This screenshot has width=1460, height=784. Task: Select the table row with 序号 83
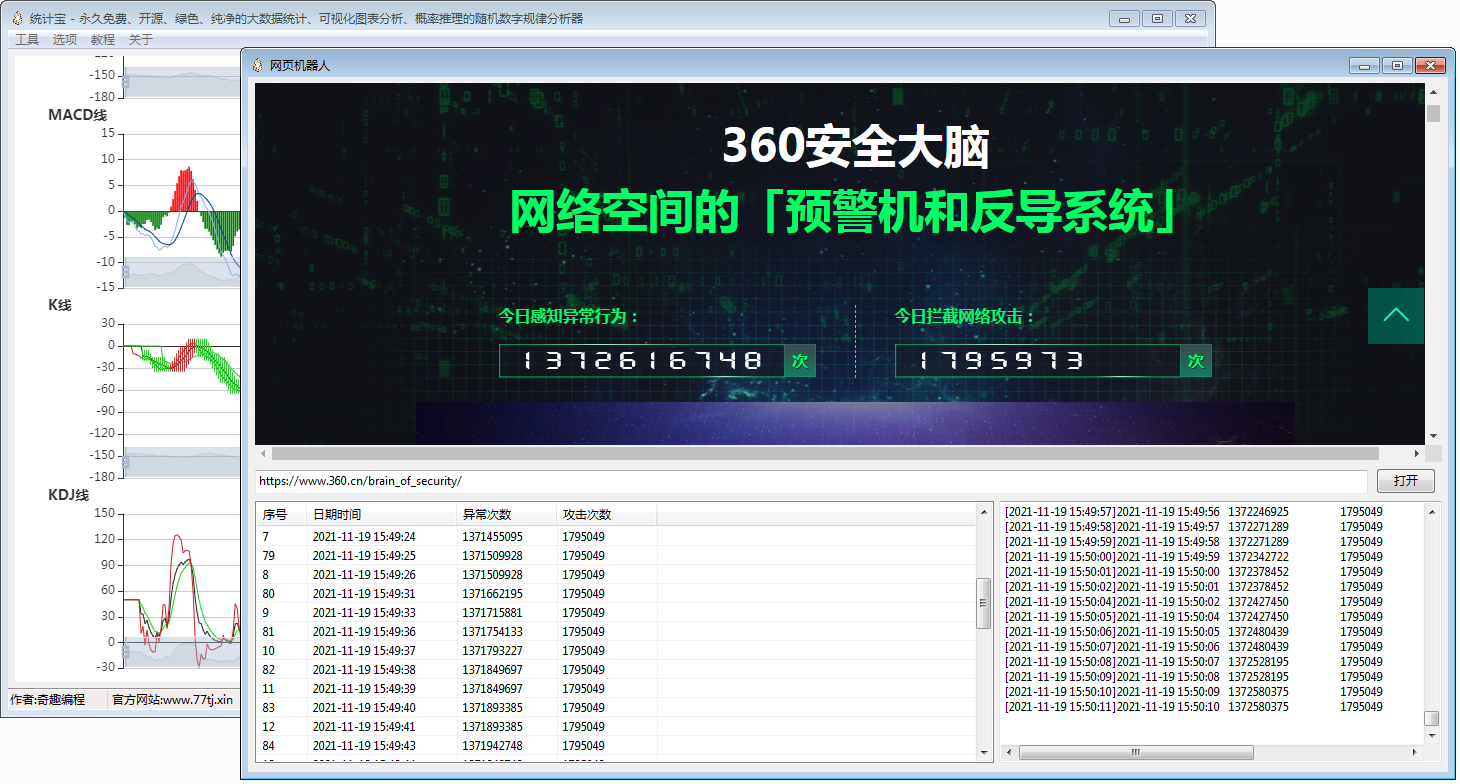click(615, 708)
